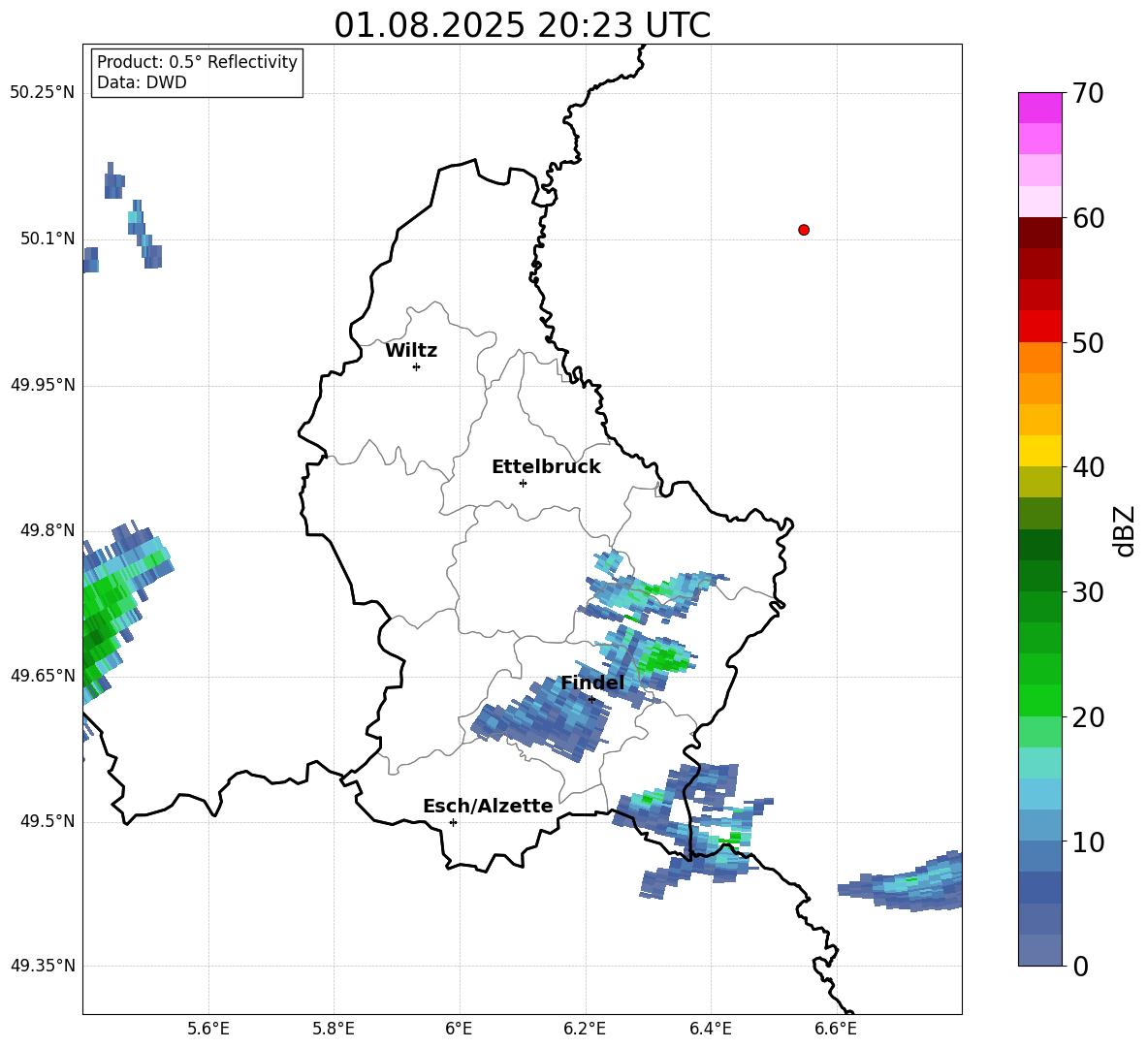
Task: Click the 49.5°N latitude label
Action: [47, 821]
